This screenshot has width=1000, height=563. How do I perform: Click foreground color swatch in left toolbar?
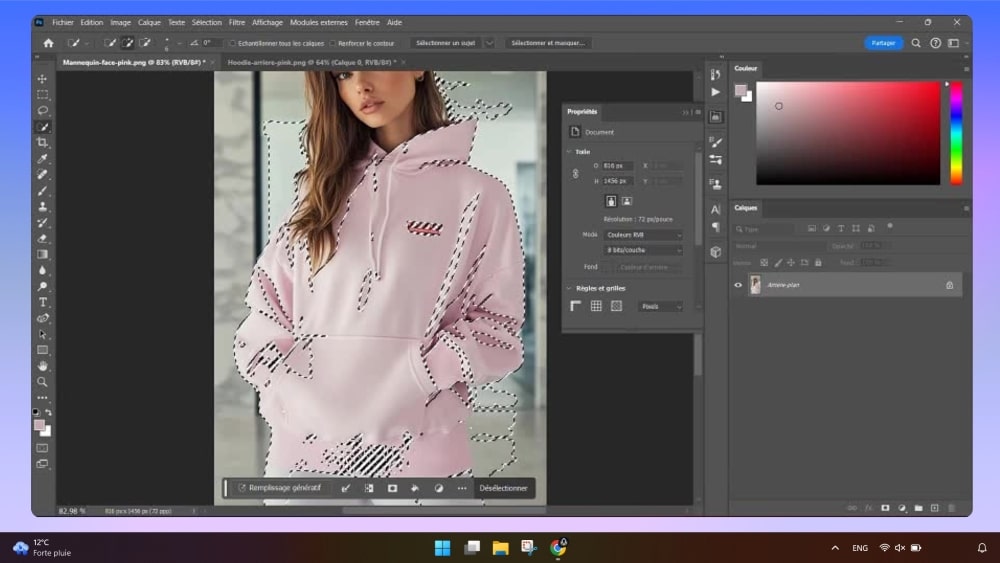[x=40, y=426]
